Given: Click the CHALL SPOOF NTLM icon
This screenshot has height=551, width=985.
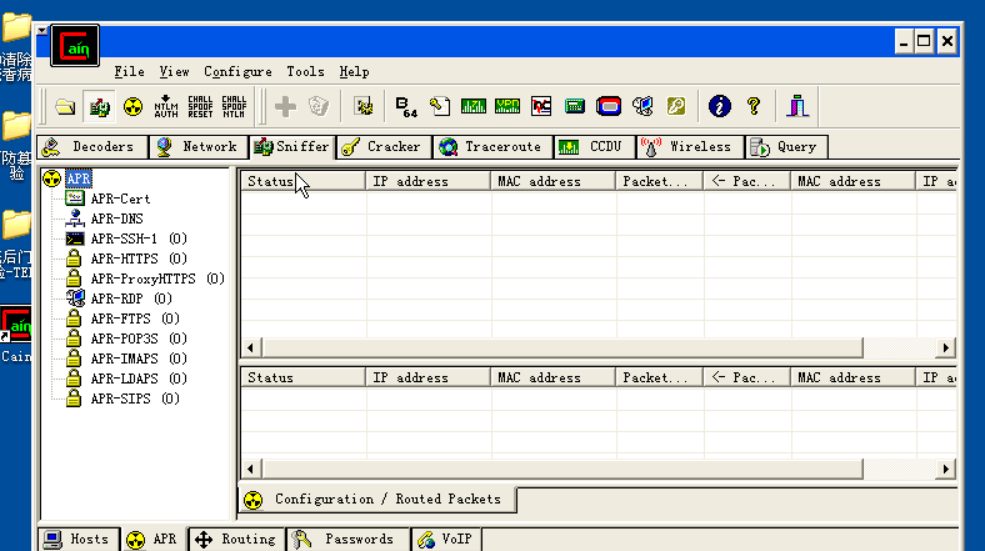Looking at the screenshot, I should pyautogui.click(x=234, y=107).
